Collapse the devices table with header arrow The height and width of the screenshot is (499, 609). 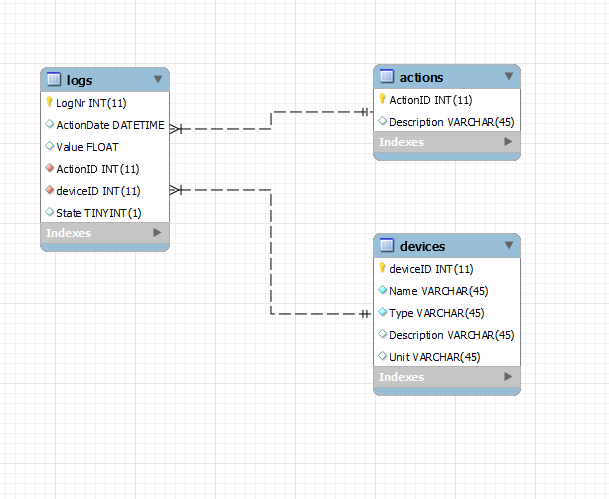[509, 245]
